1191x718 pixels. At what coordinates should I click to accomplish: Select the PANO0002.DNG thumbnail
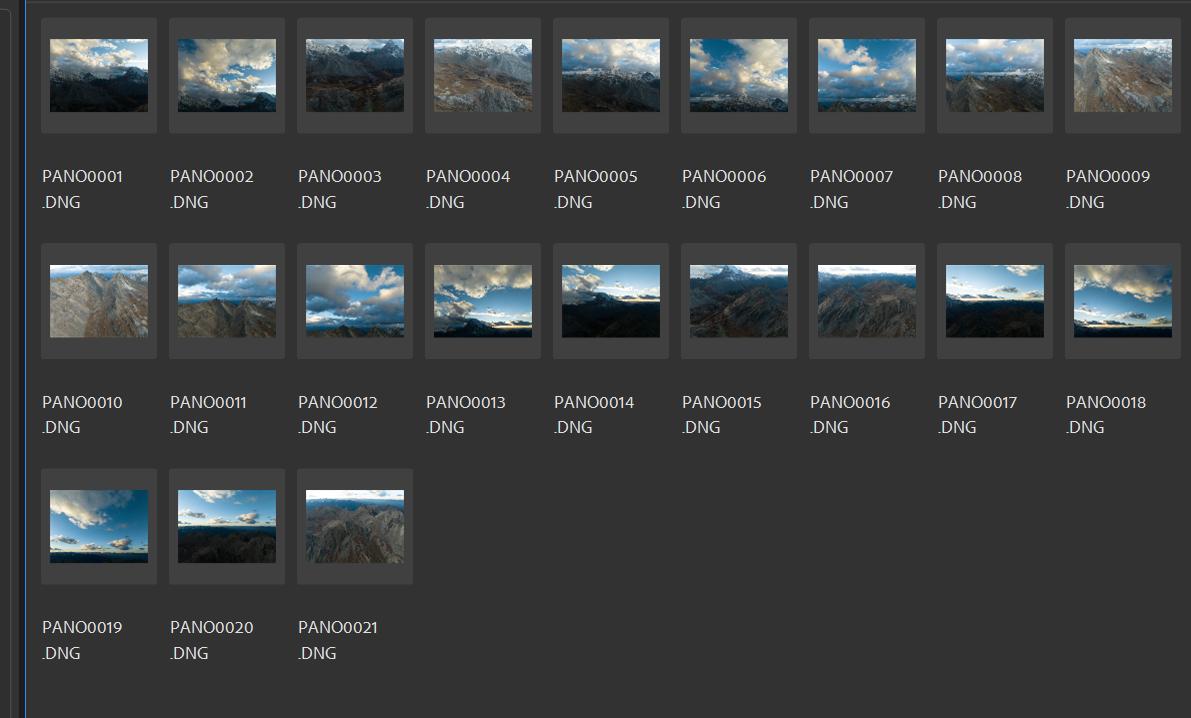226,75
